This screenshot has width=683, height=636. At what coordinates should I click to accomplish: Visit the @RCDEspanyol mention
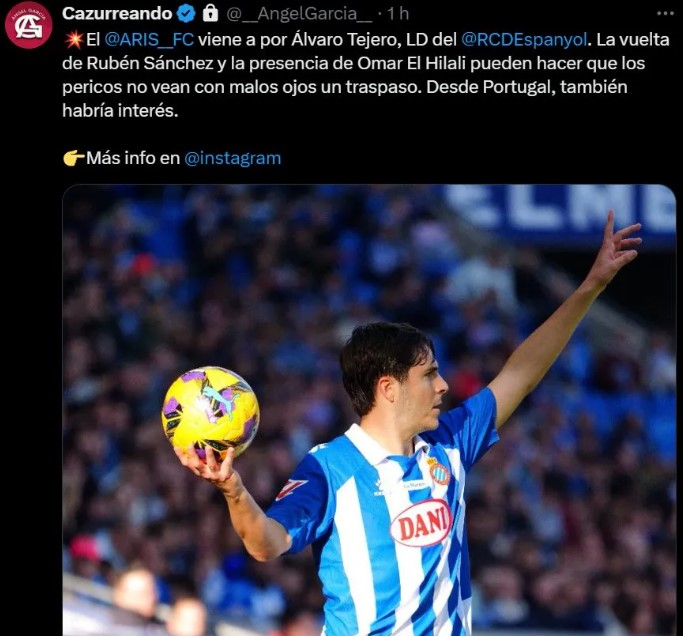click(524, 40)
